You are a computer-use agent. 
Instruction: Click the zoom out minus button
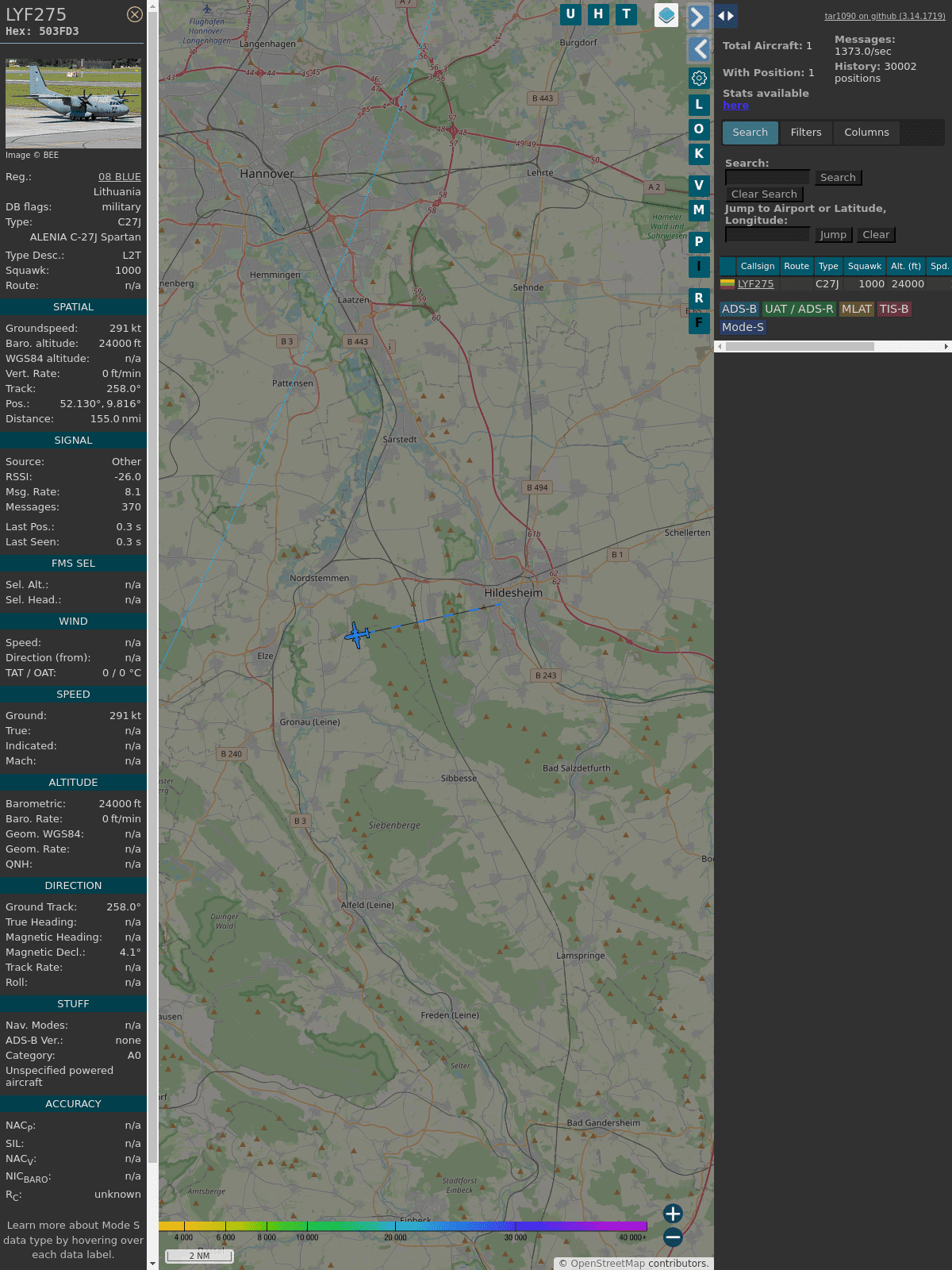pos(673,1237)
